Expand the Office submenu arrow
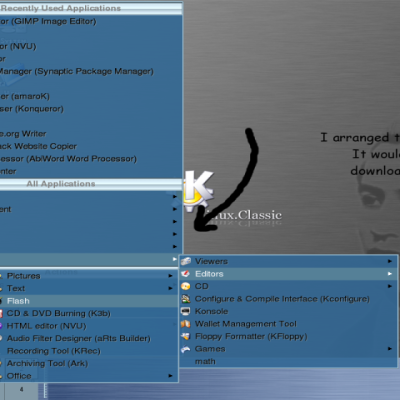This screenshot has width=400, height=400. 170,376
